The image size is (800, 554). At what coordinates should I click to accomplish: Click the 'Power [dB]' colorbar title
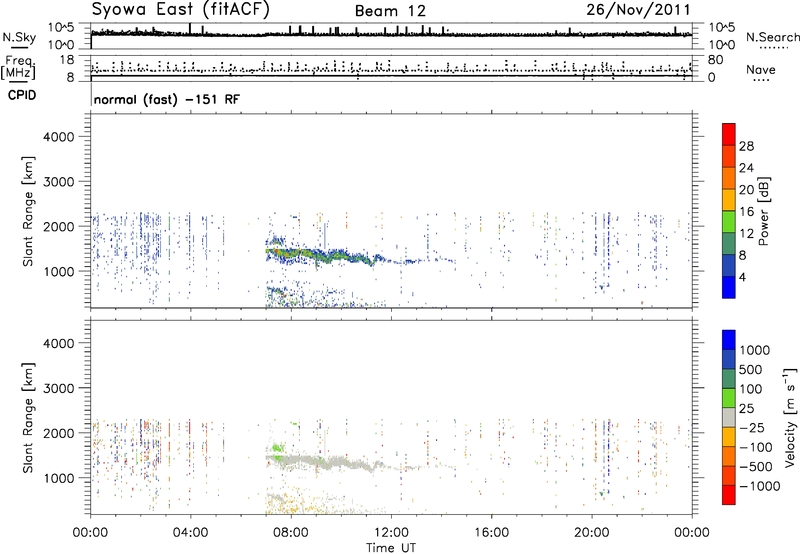tap(764, 211)
